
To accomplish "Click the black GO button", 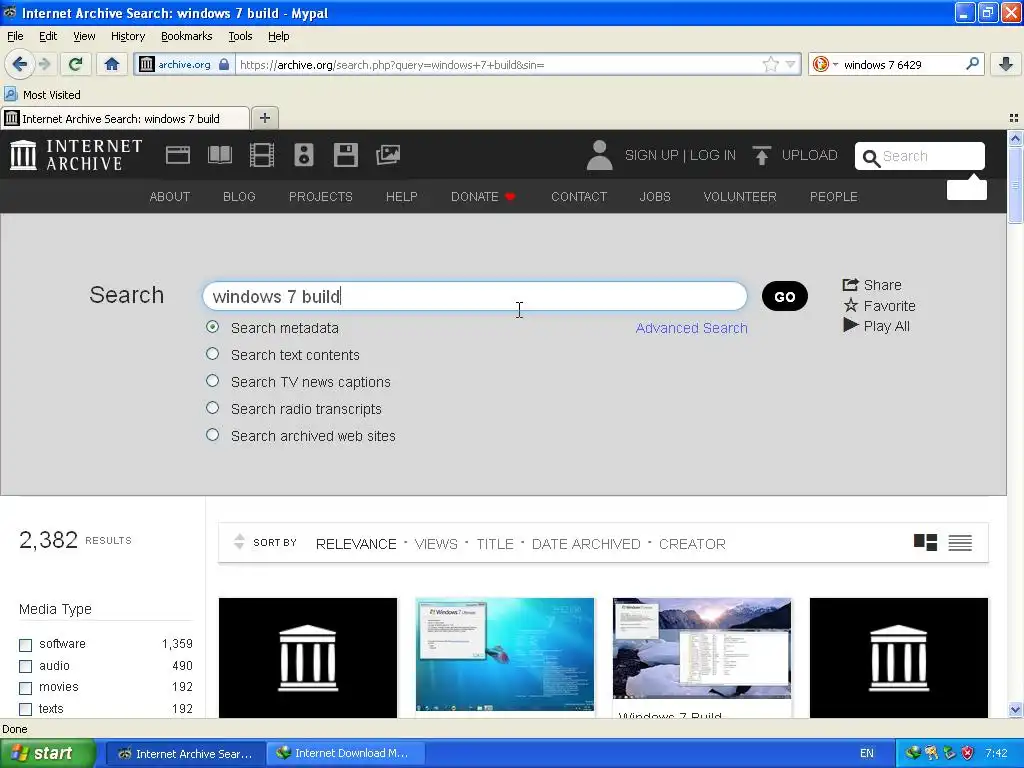I will click(x=784, y=296).
